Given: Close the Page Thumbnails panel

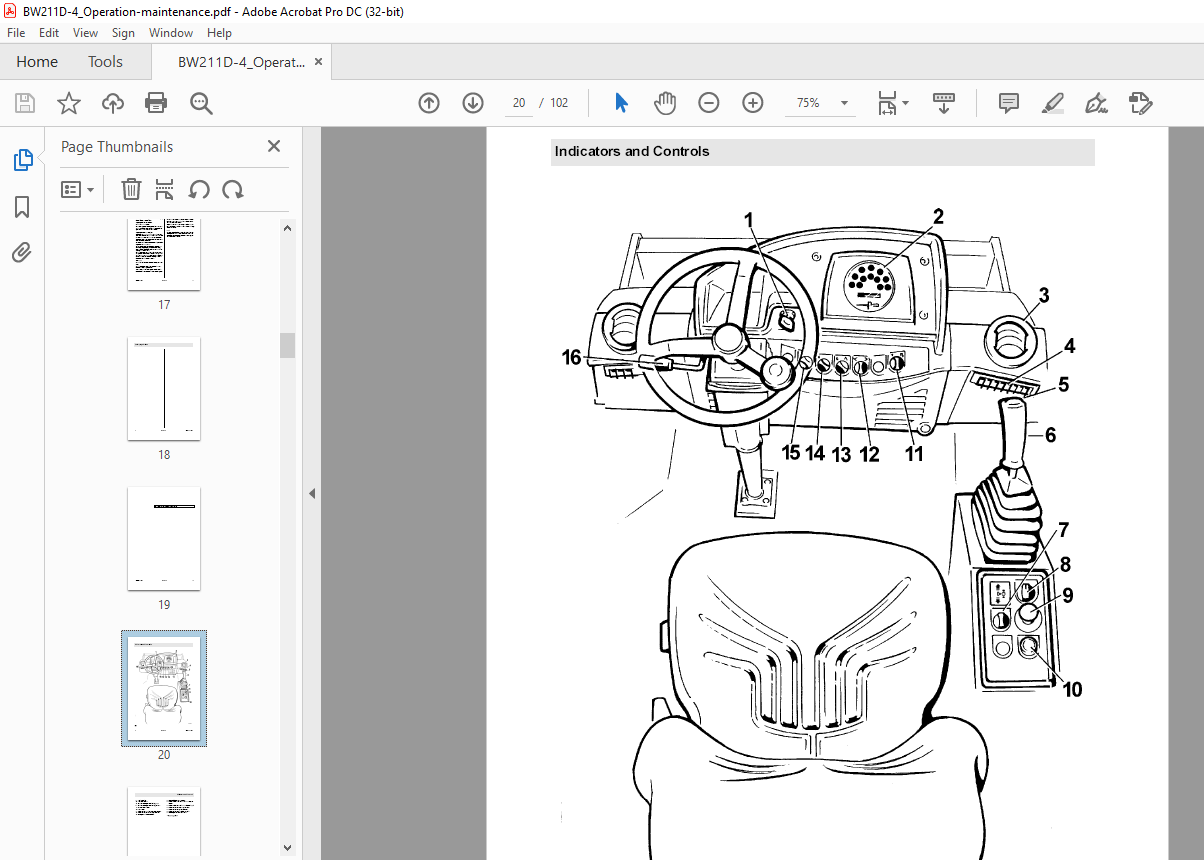Looking at the screenshot, I should (274, 146).
